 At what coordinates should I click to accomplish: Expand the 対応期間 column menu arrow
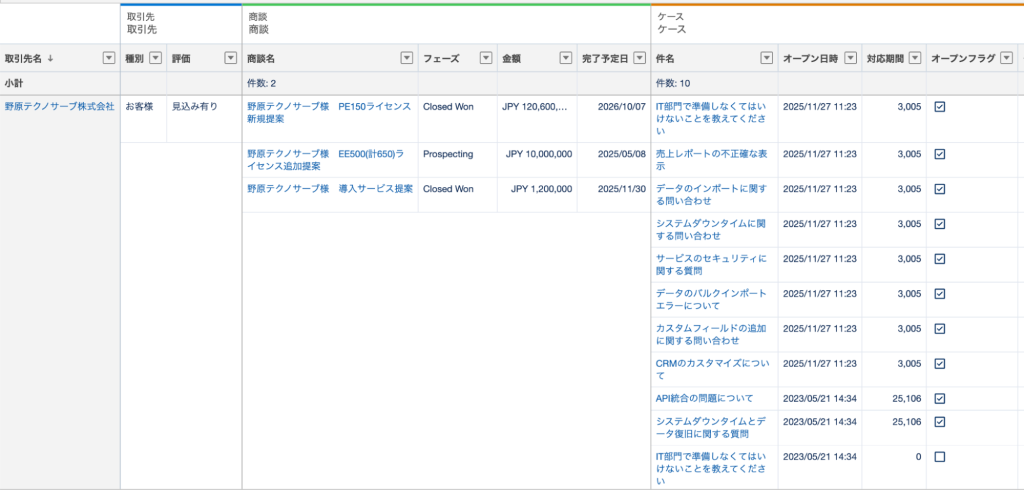[916, 59]
